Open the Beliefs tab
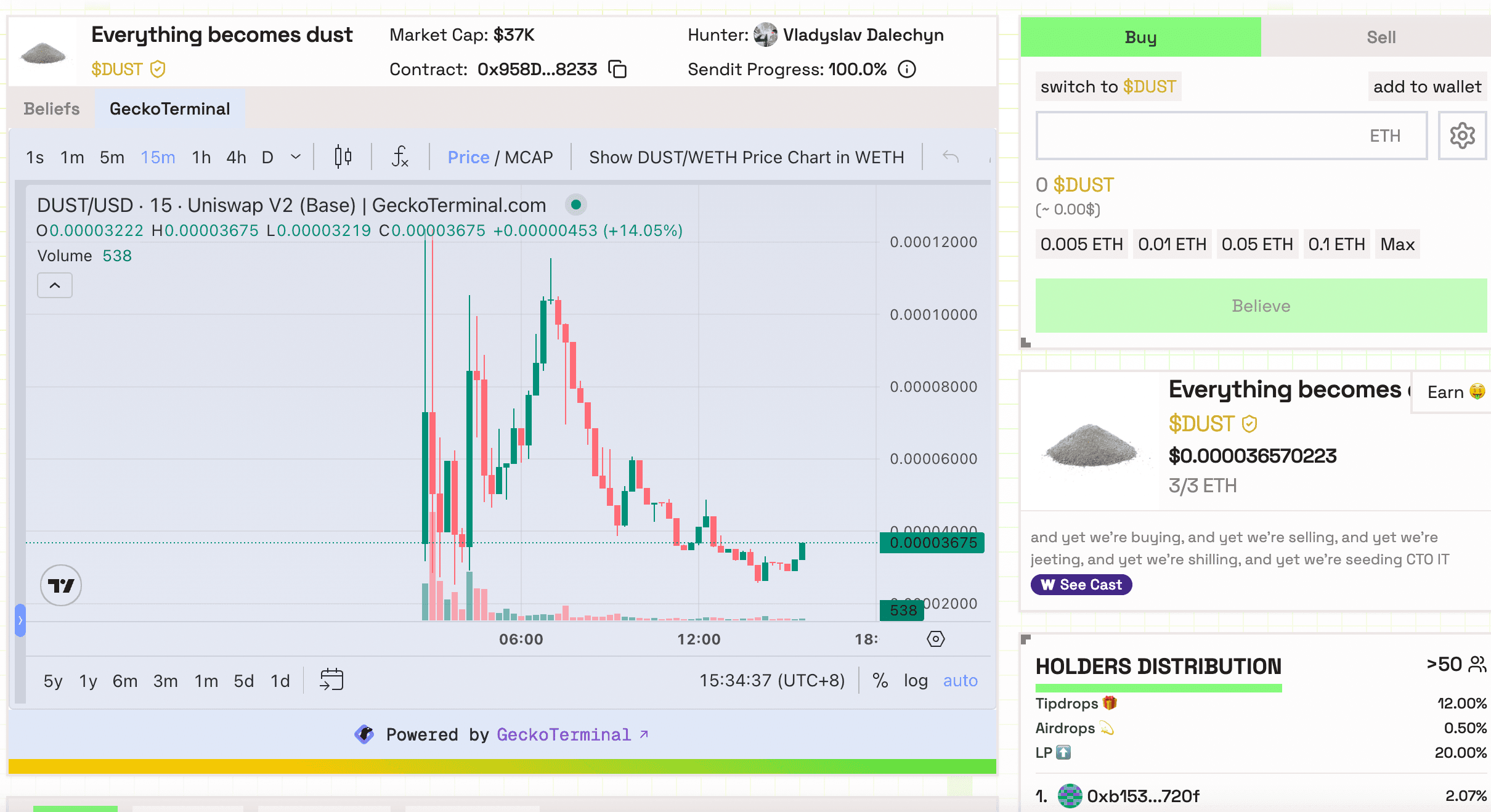The height and width of the screenshot is (812, 1491). 52,108
